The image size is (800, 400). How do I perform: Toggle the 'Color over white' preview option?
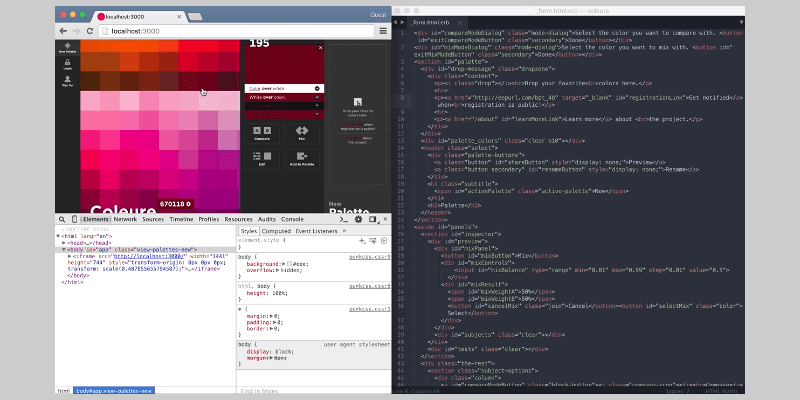[317, 88]
